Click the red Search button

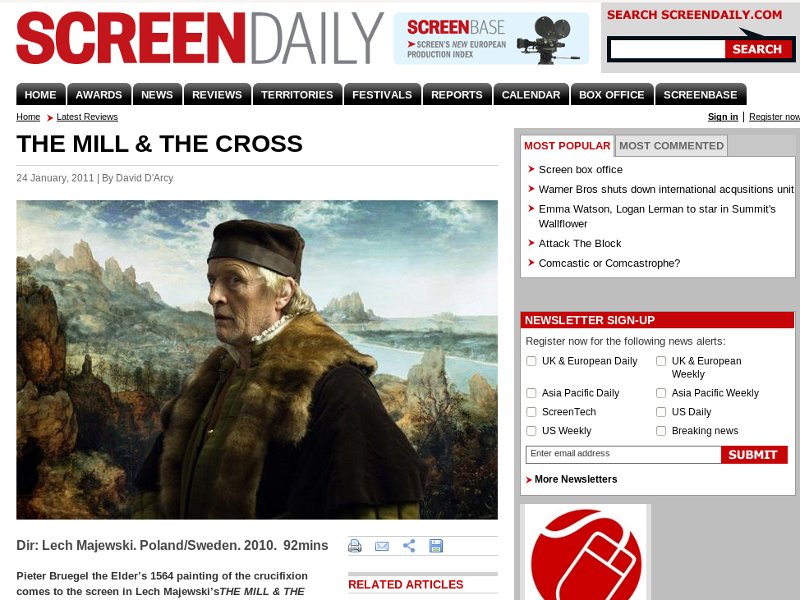tap(758, 49)
